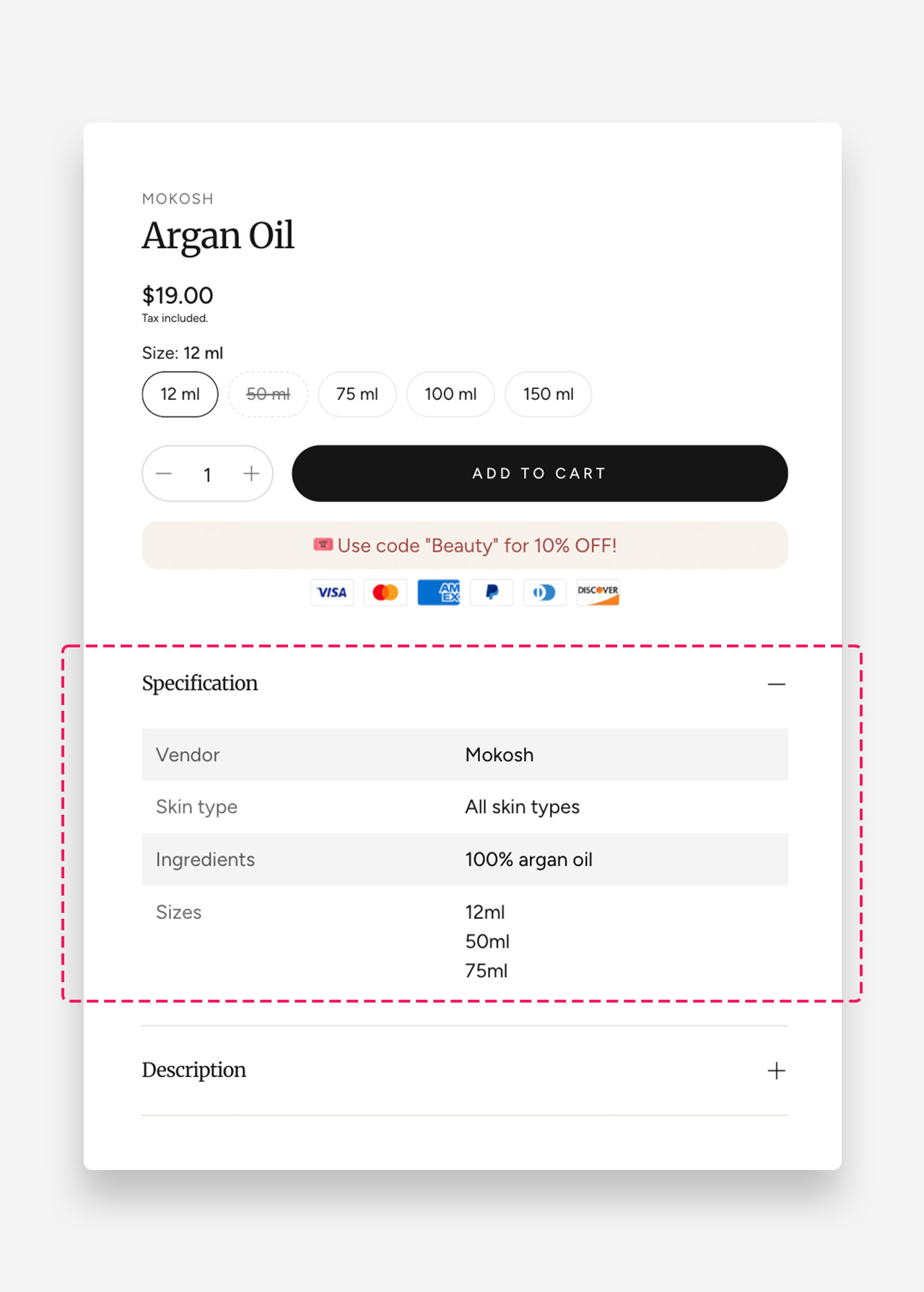This screenshot has width=924, height=1292.
Task: Click the Argan Oil product title
Action: click(x=218, y=236)
